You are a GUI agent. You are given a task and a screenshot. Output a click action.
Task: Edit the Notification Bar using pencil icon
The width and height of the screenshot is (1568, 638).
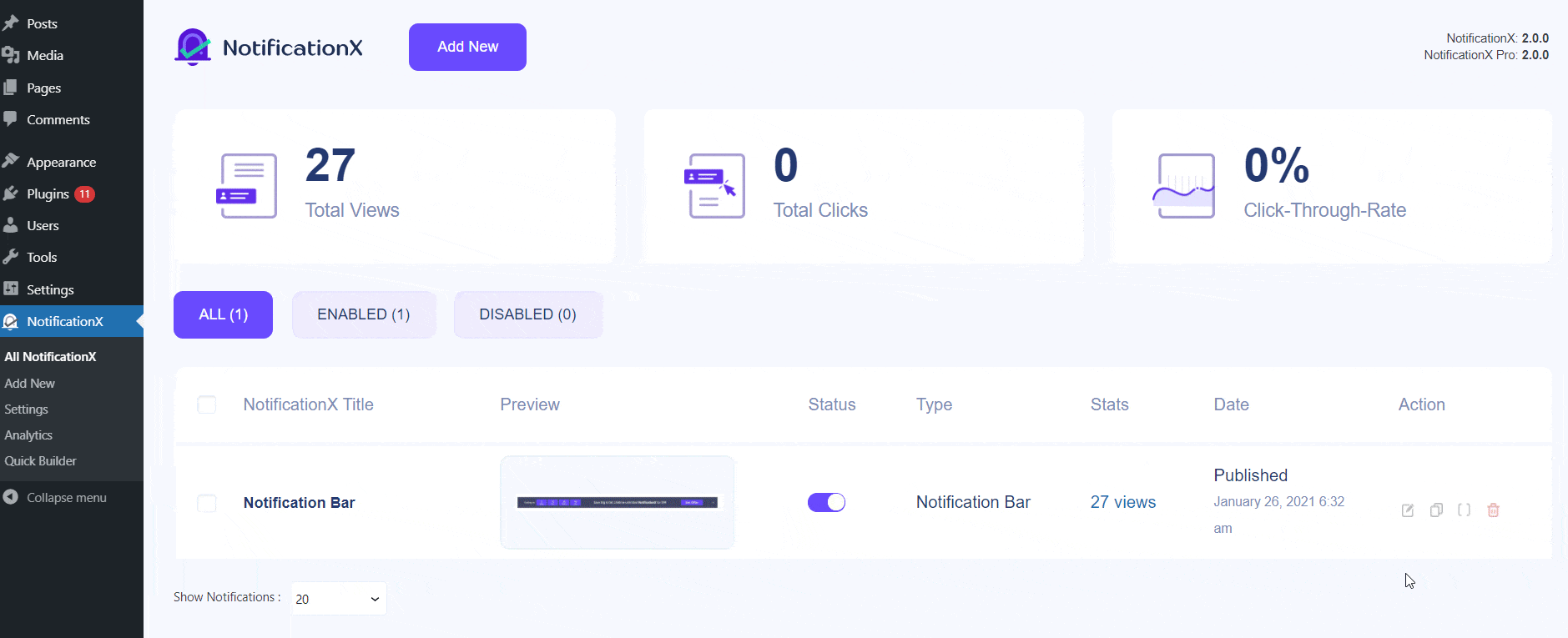click(1408, 510)
